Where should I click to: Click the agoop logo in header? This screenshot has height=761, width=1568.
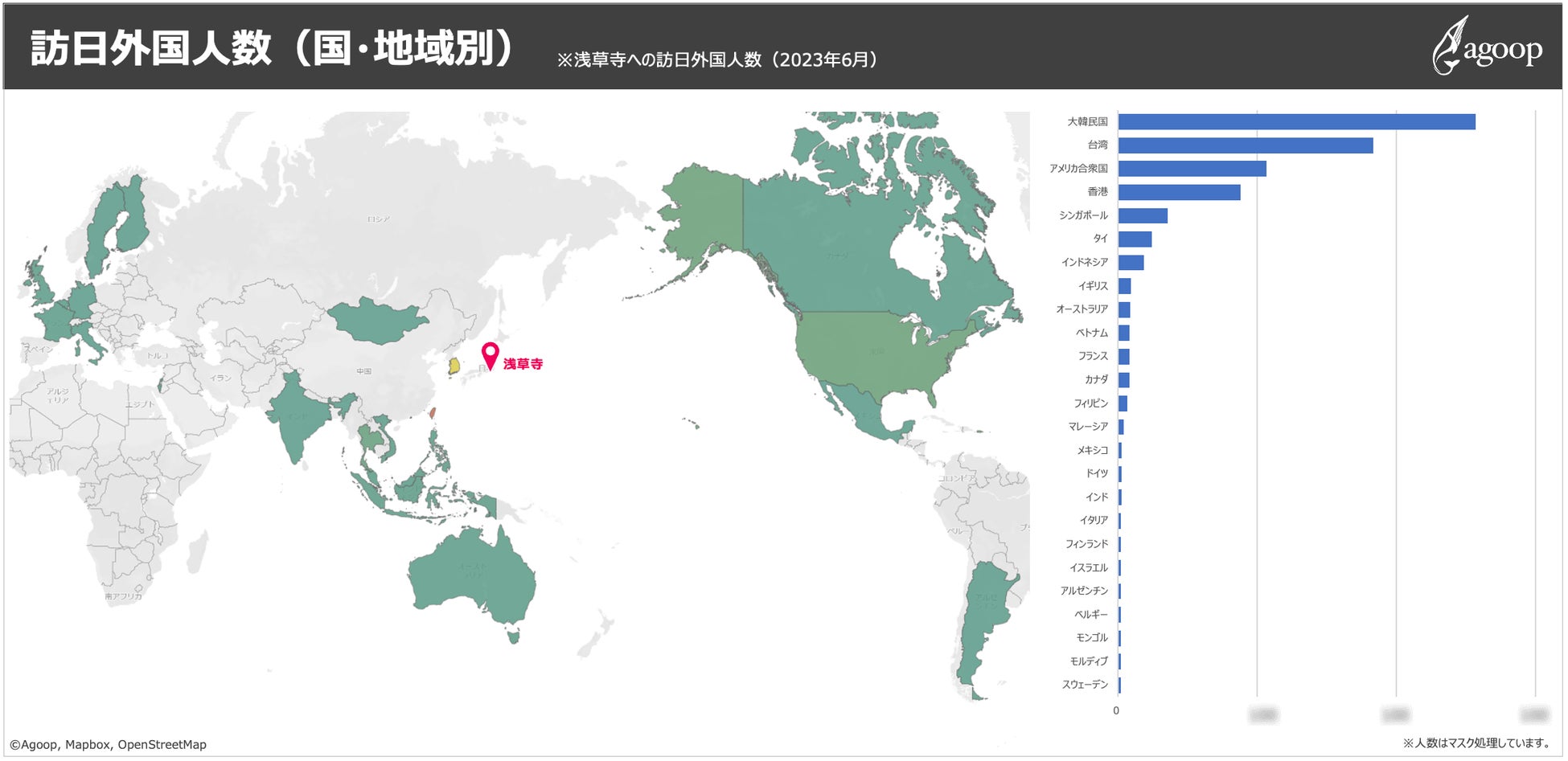pos(1487,47)
